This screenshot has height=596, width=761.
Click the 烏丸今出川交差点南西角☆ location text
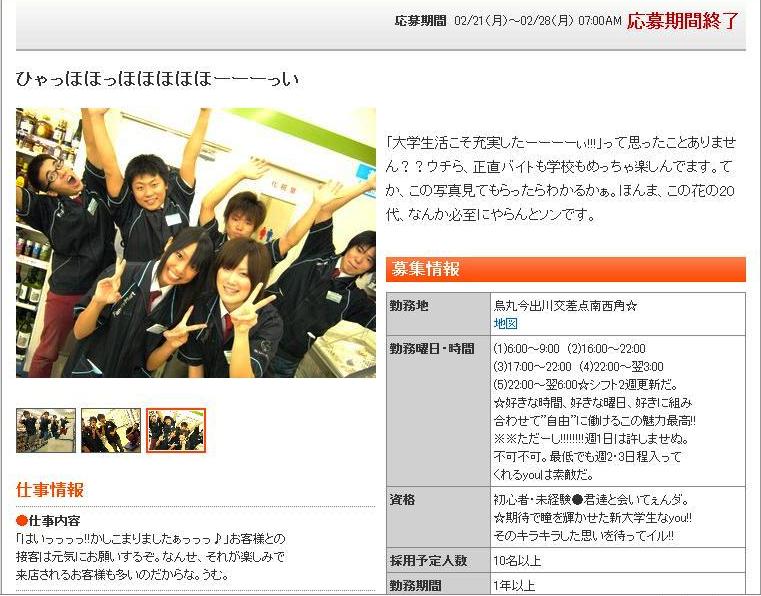565,306
